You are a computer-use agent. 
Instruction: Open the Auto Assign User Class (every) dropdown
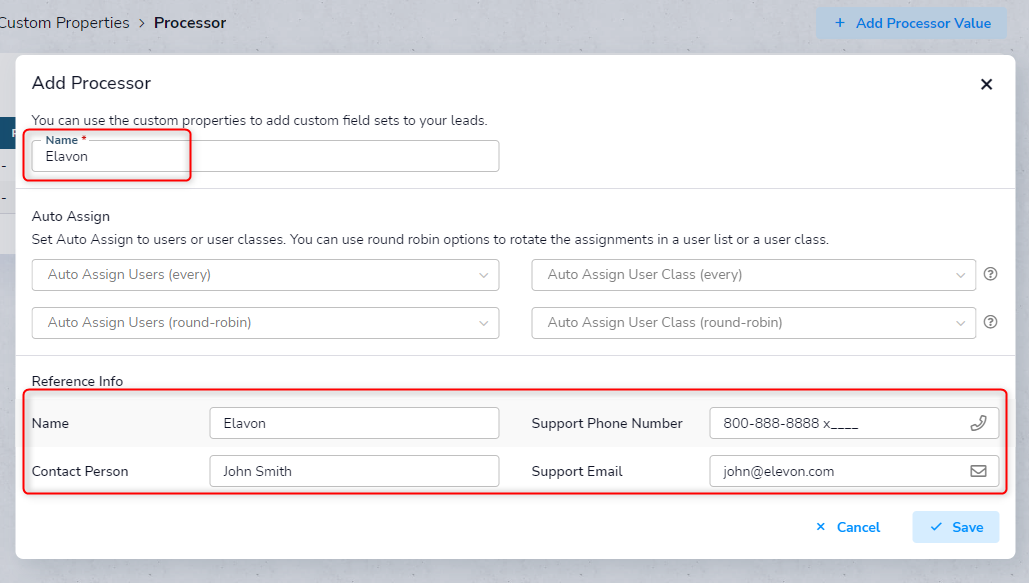(753, 275)
